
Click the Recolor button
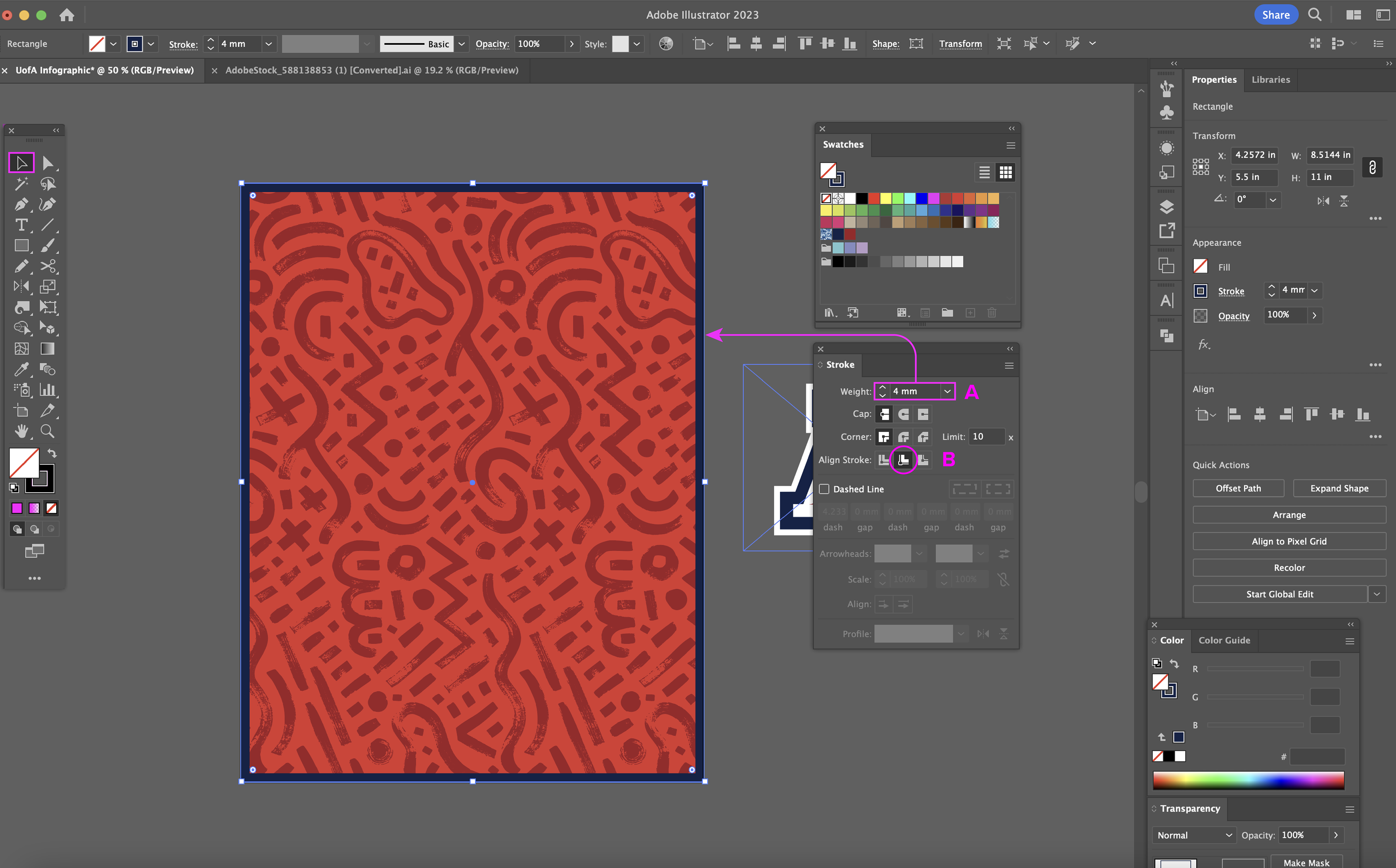(x=1289, y=568)
